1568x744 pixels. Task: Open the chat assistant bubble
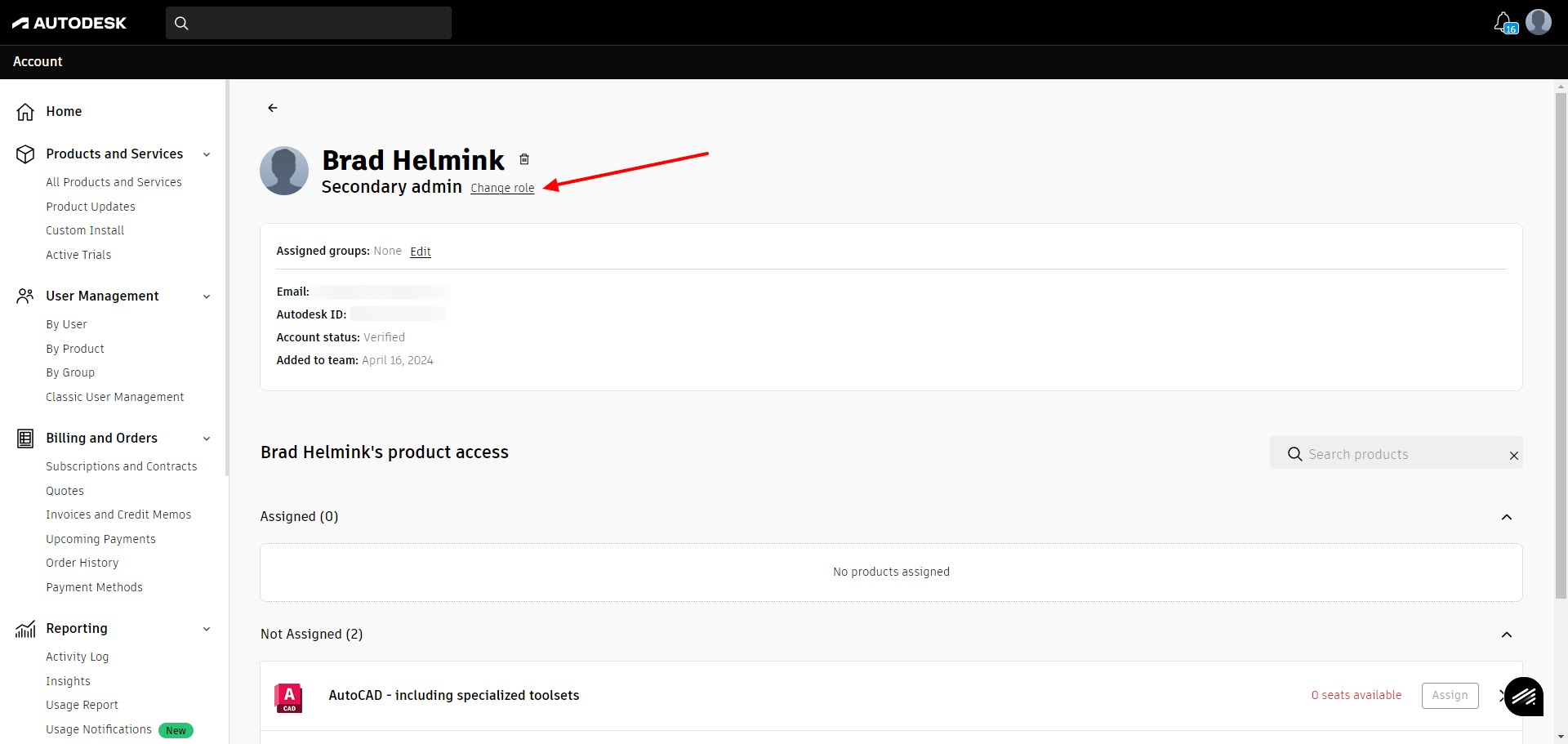[1524, 697]
